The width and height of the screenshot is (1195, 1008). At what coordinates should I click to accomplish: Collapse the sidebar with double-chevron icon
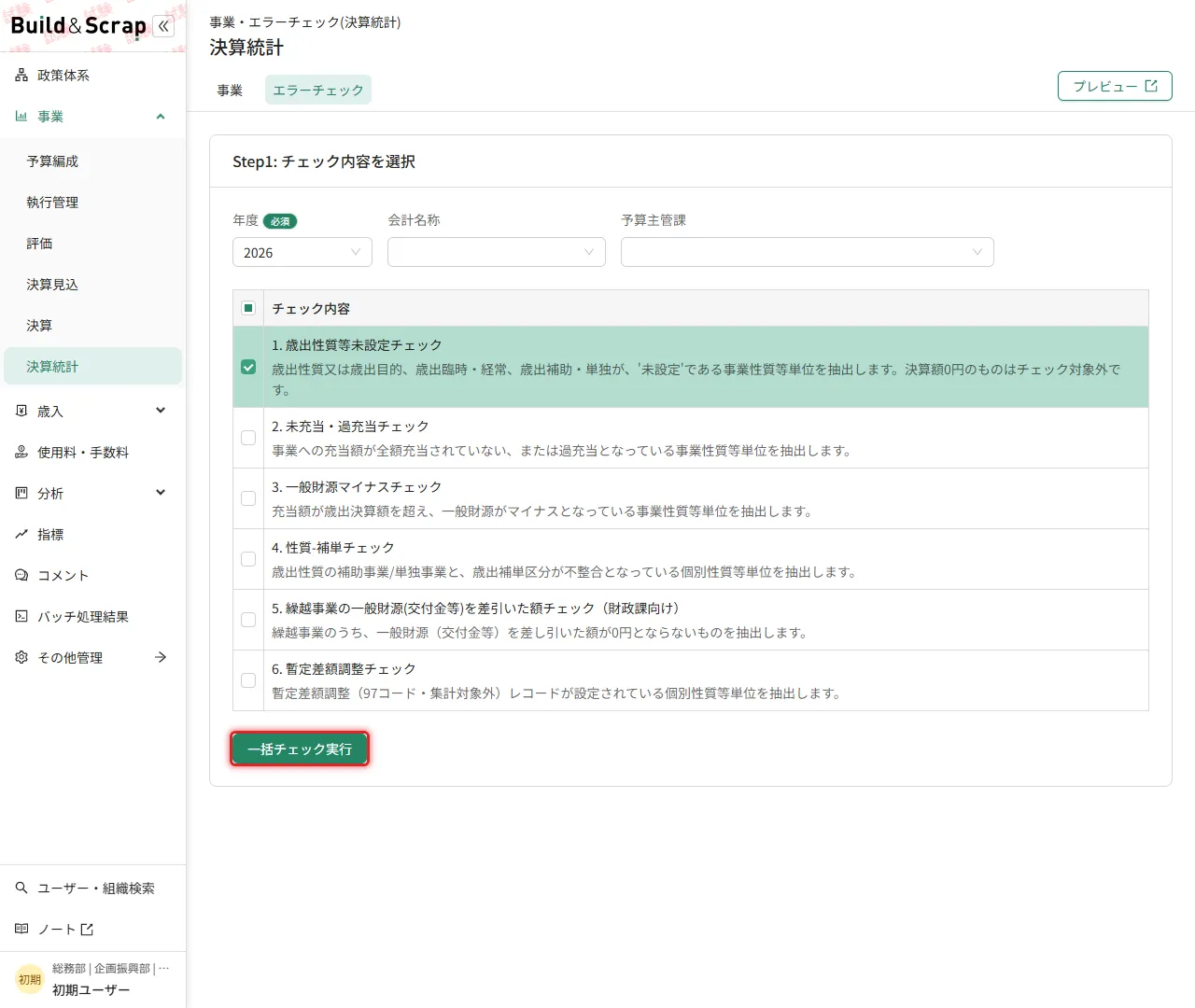pyautogui.click(x=163, y=26)
